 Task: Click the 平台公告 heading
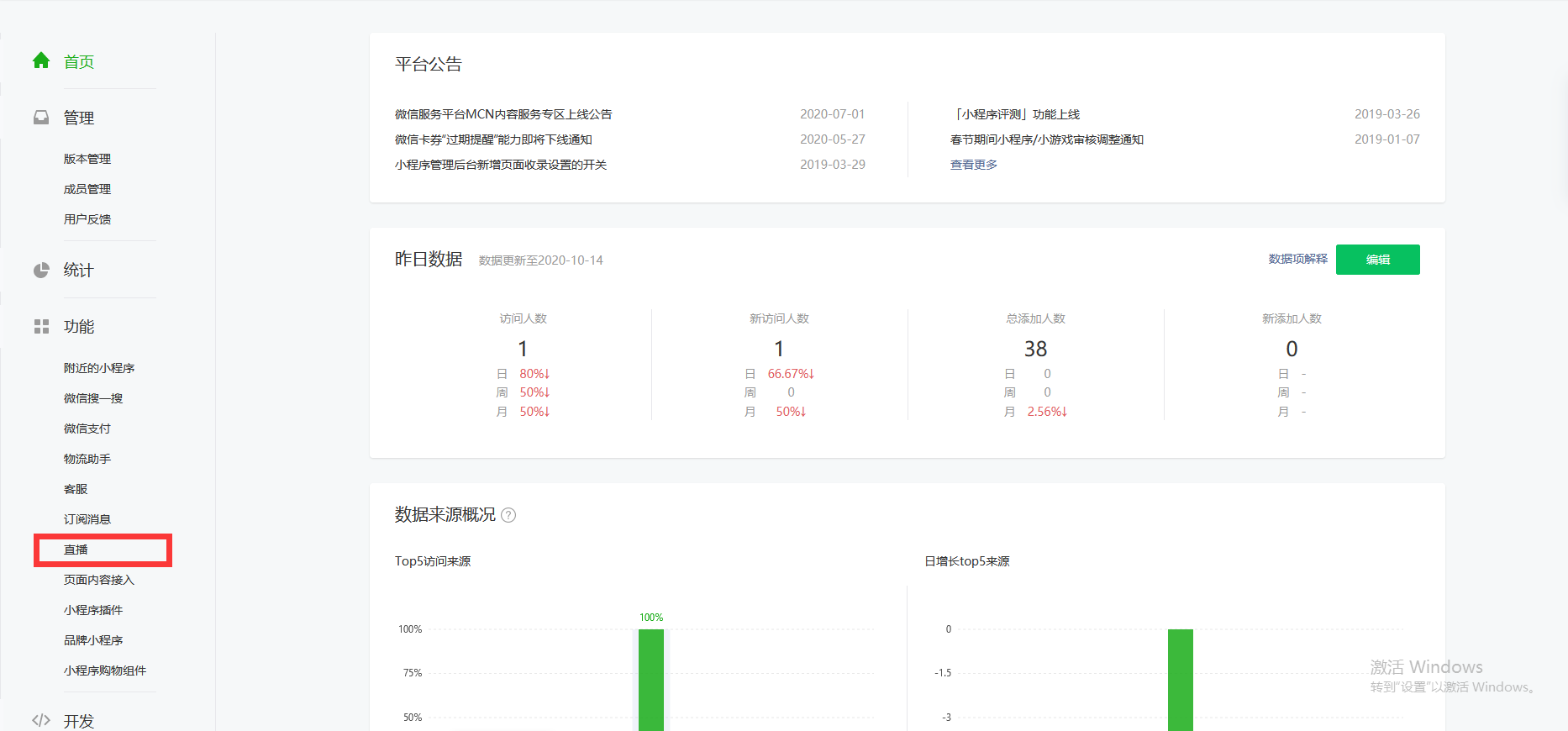coord(429,65)
